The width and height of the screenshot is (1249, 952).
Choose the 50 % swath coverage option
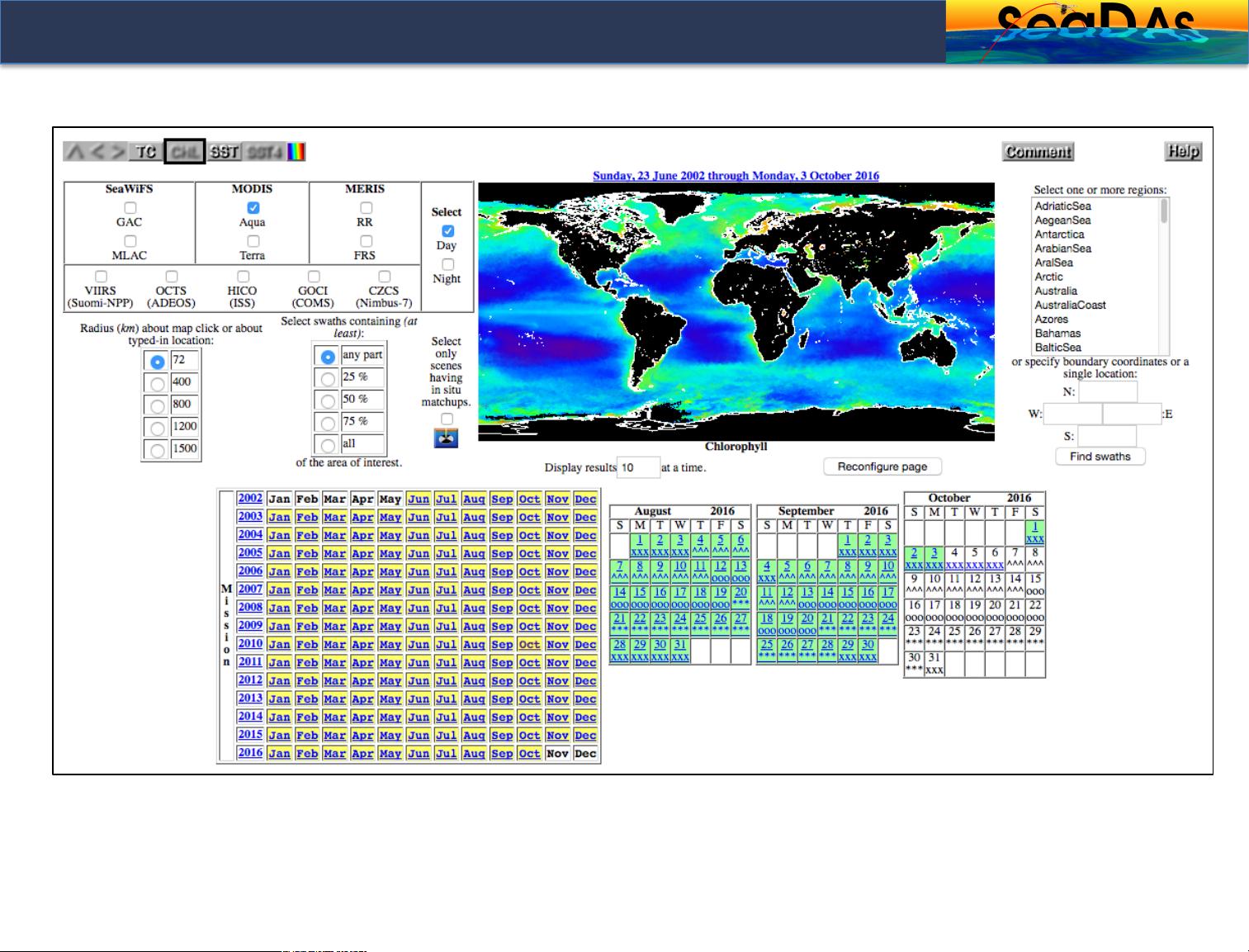tap(328, 400)
